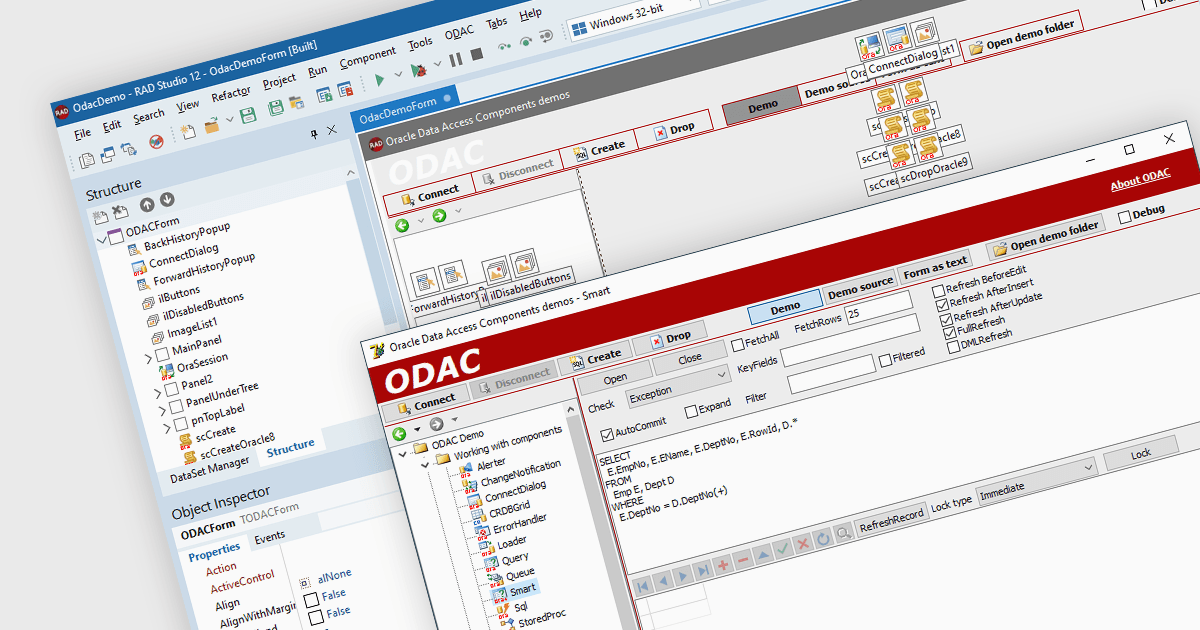Click the Stop square icon in RAD Studio toolbar
This screenshot has height=630, width=1200.
[477, 55]
